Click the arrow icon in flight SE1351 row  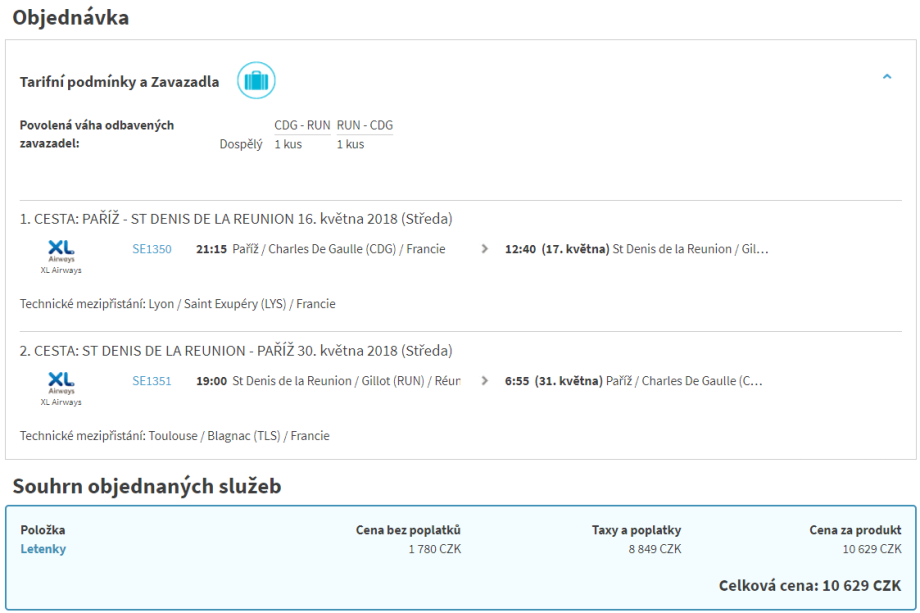point(485,381)
